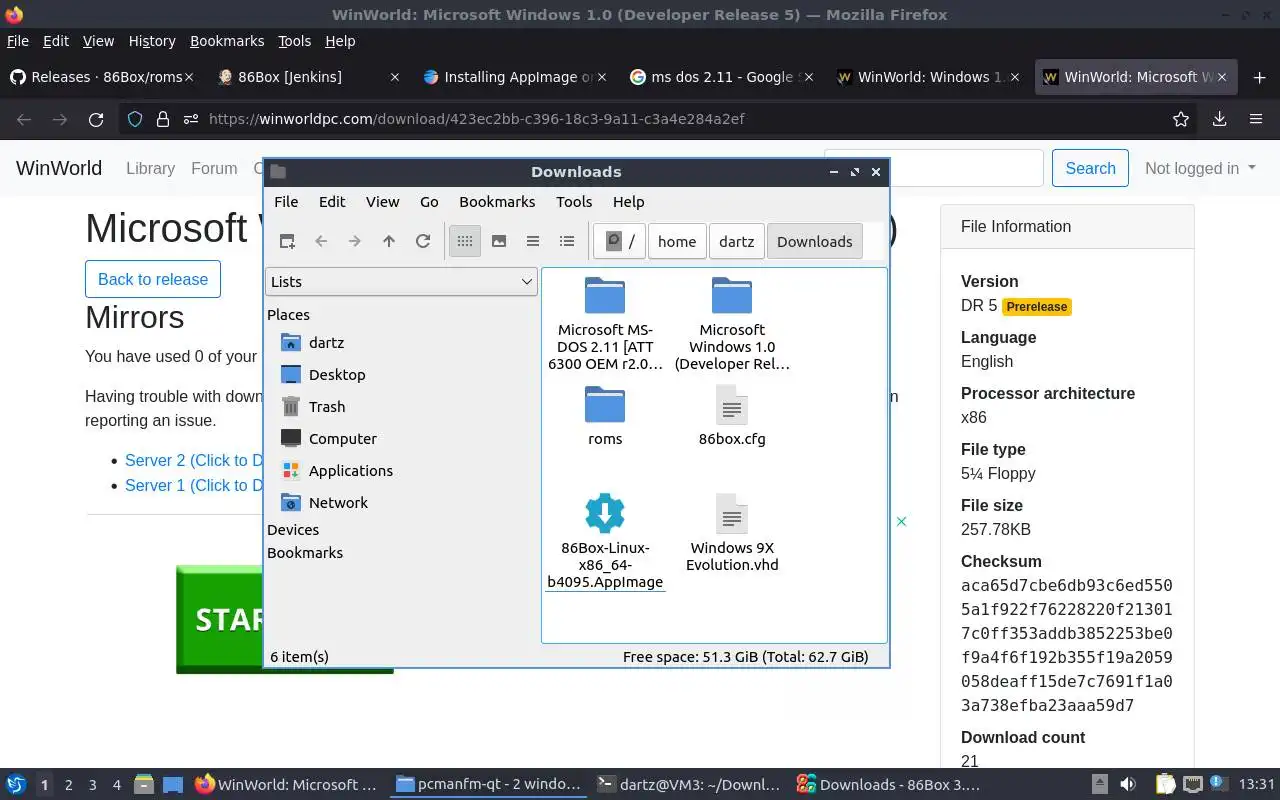Switch to icon view mode
This screenshot has height=800, width=1280.
[x=465, y=241]
